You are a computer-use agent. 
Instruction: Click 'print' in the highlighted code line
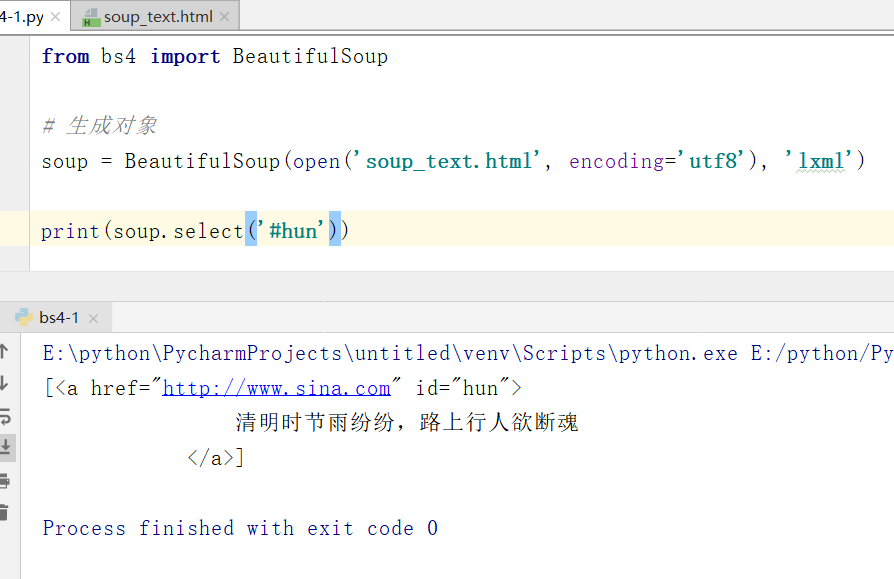70,231
